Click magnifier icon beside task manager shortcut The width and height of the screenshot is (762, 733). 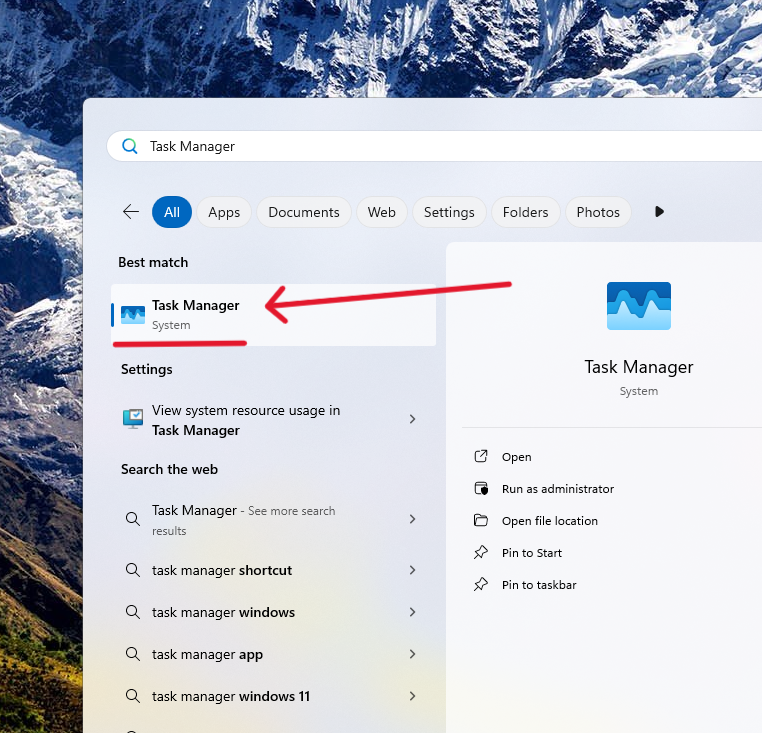click(133, 570)
